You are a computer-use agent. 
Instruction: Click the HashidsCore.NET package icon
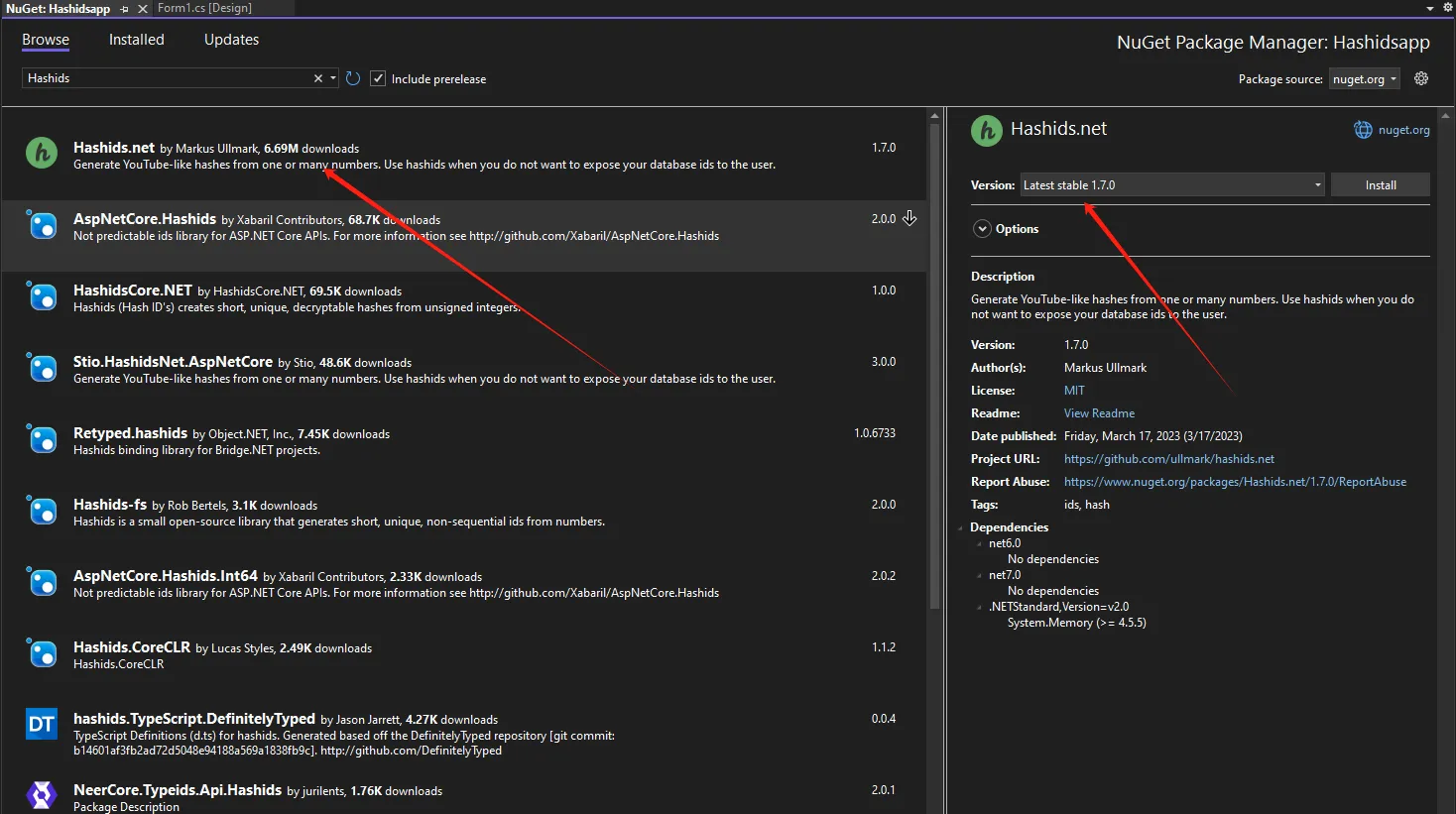coord(42,296)
